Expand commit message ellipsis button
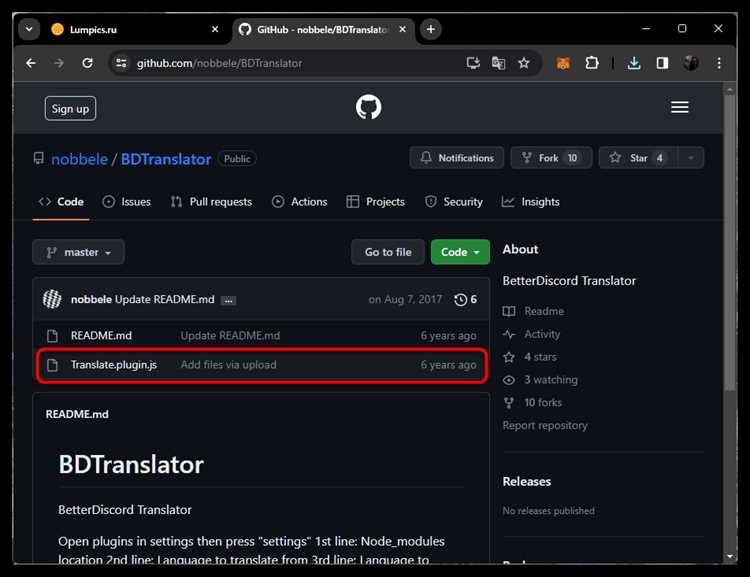This screenshot has height=577, width=750. [229, 300]
